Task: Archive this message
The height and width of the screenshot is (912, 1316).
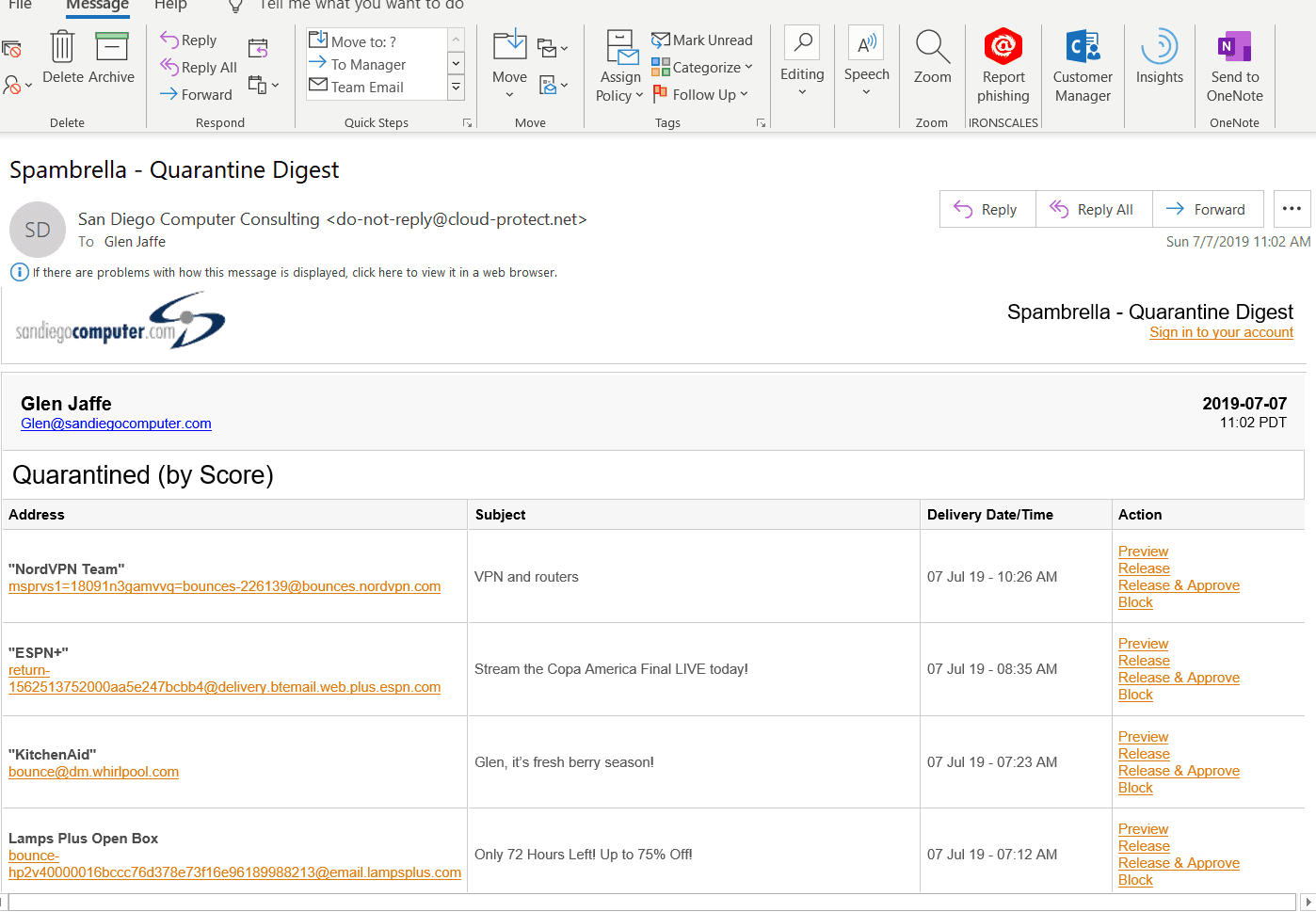Action: pyautogui.click(x=111, y=61)
